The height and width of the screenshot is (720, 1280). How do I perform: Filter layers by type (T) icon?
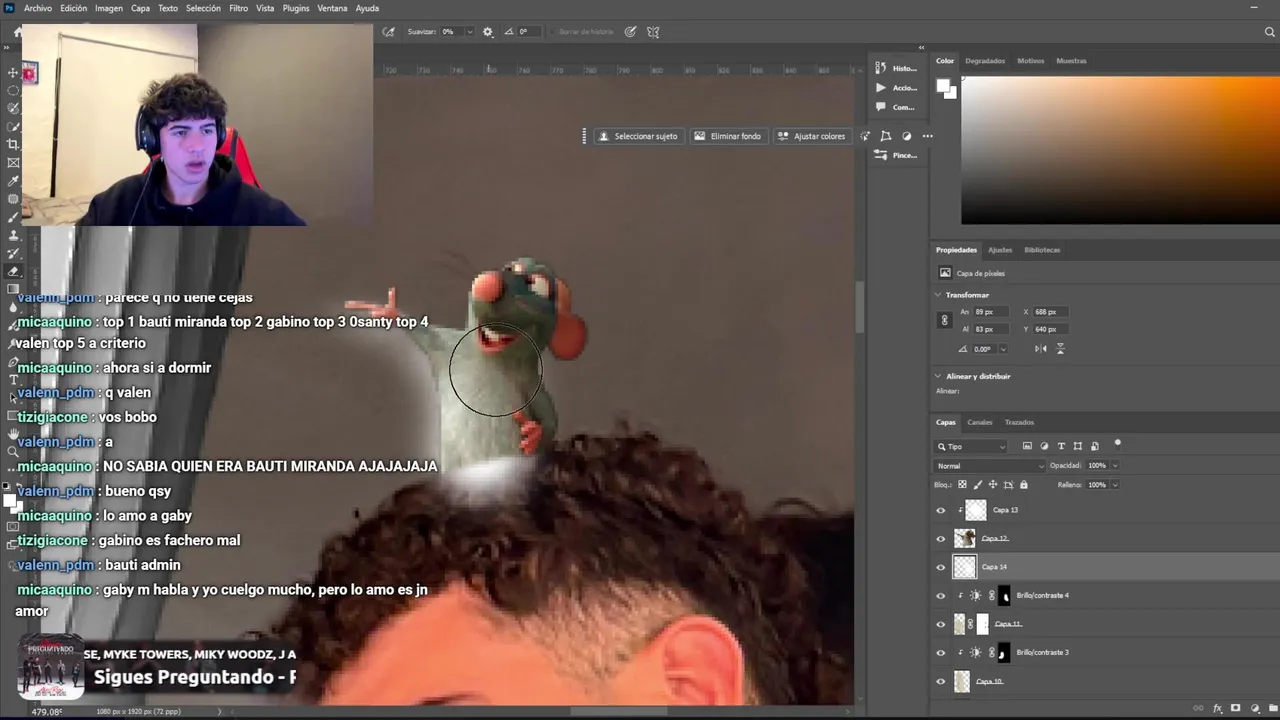pyautogui.click(x=1061, y=446)
